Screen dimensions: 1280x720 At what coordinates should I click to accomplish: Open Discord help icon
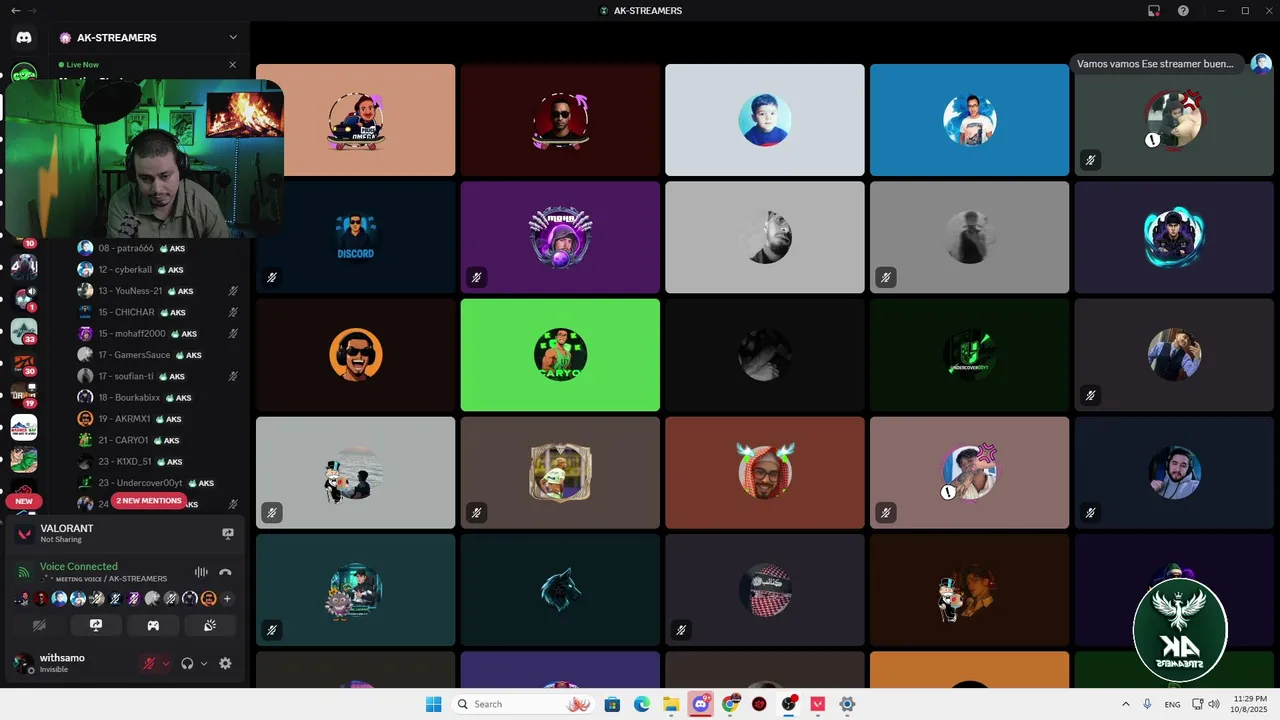[1183, 10]
